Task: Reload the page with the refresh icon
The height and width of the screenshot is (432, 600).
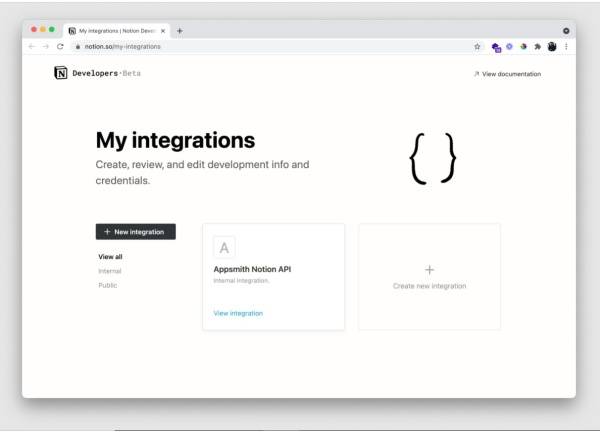Action: 60,46
